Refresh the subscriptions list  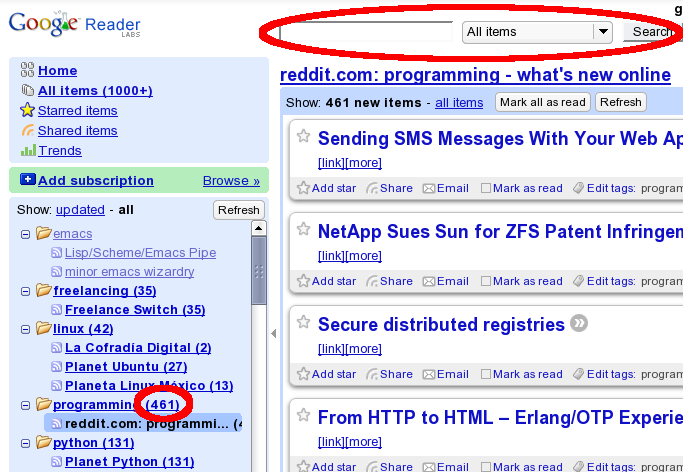pyautogui.click(x=239, y=210)
